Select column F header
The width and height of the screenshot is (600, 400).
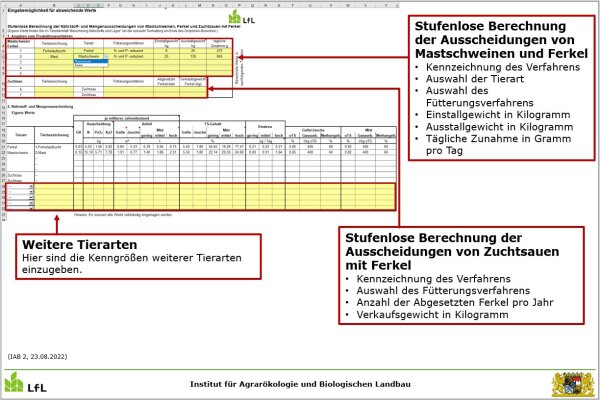(x=108, y=5)
